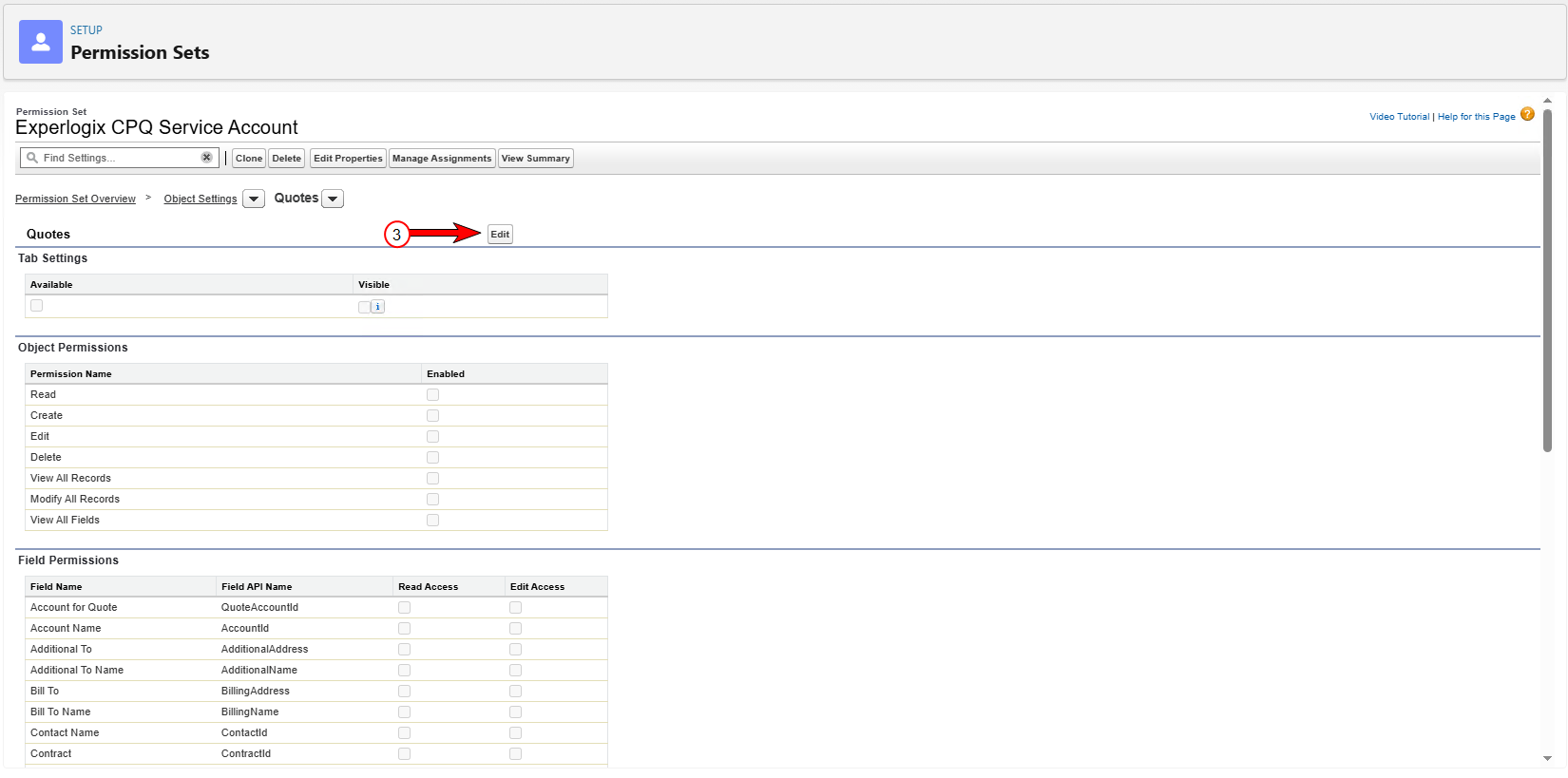This screenshot has width=1568, height=778.
Task: Toggle the Read permission checkbox
Action: click(x=432, y=394)
